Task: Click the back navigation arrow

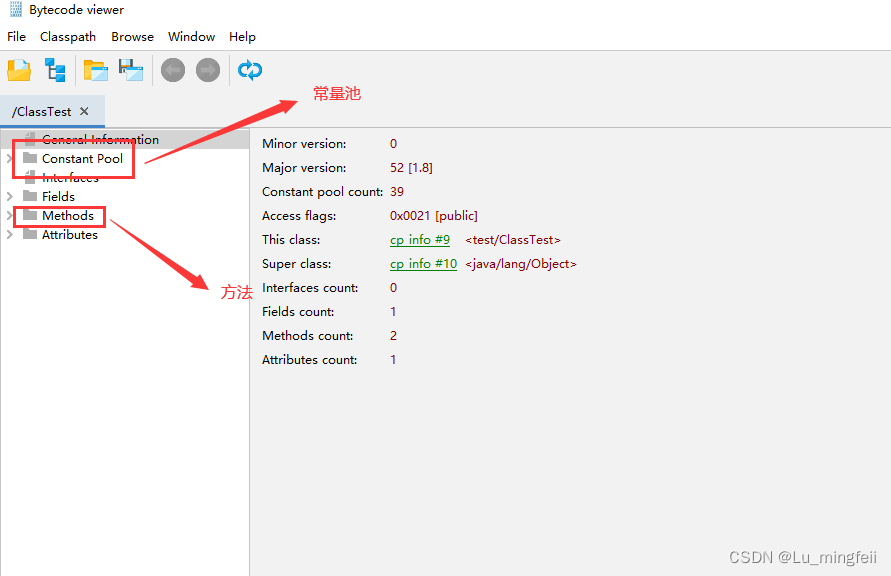Action: (x=172, y=69)
